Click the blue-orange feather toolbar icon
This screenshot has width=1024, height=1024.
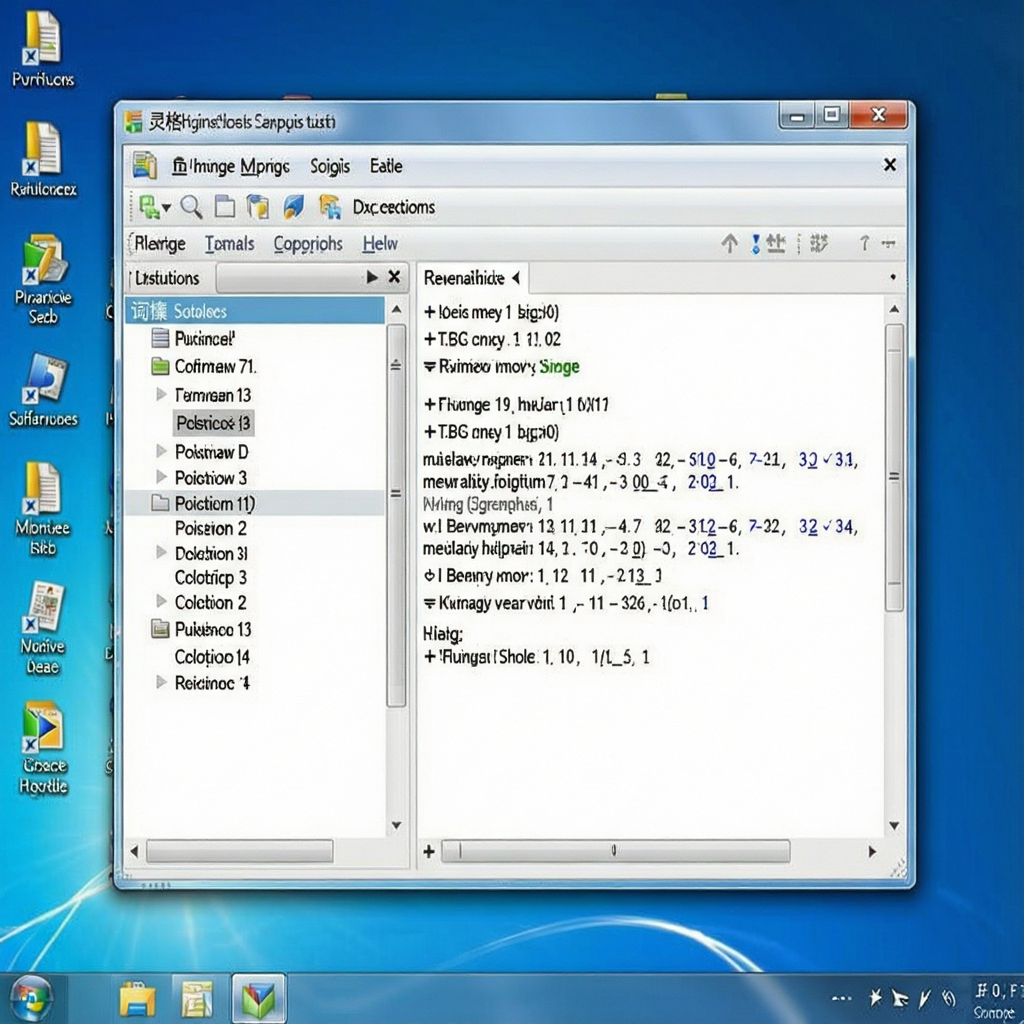pyautogui.click(x=293, y=206)
